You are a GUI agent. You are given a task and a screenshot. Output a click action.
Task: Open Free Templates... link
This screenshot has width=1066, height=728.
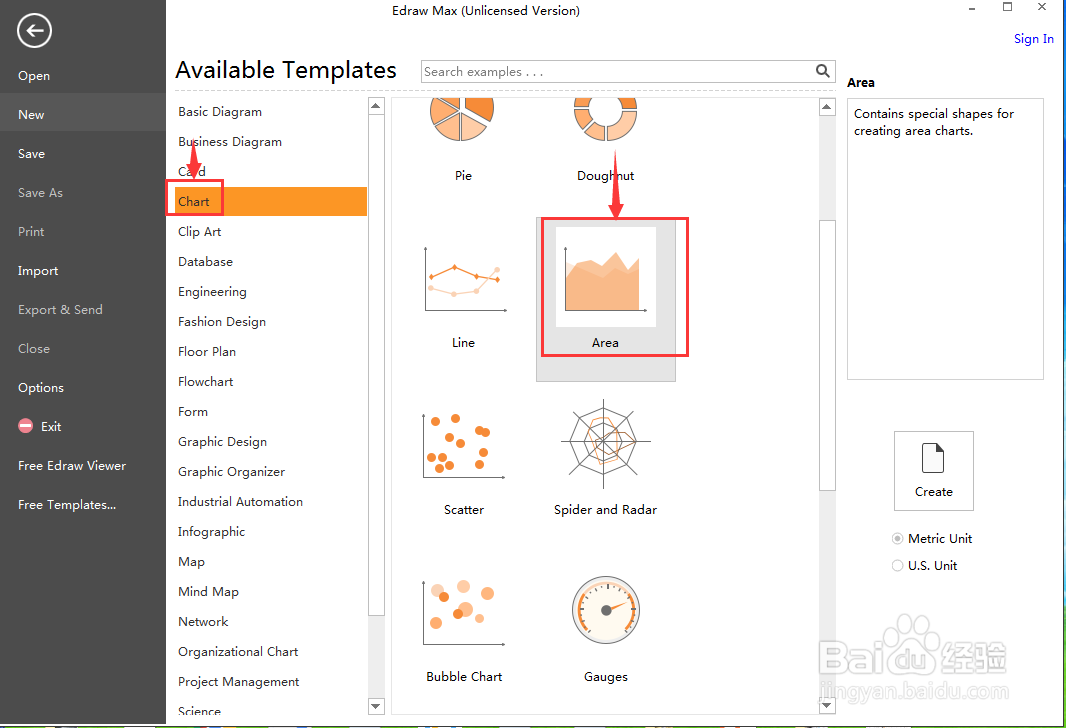(x=67, y=504)
